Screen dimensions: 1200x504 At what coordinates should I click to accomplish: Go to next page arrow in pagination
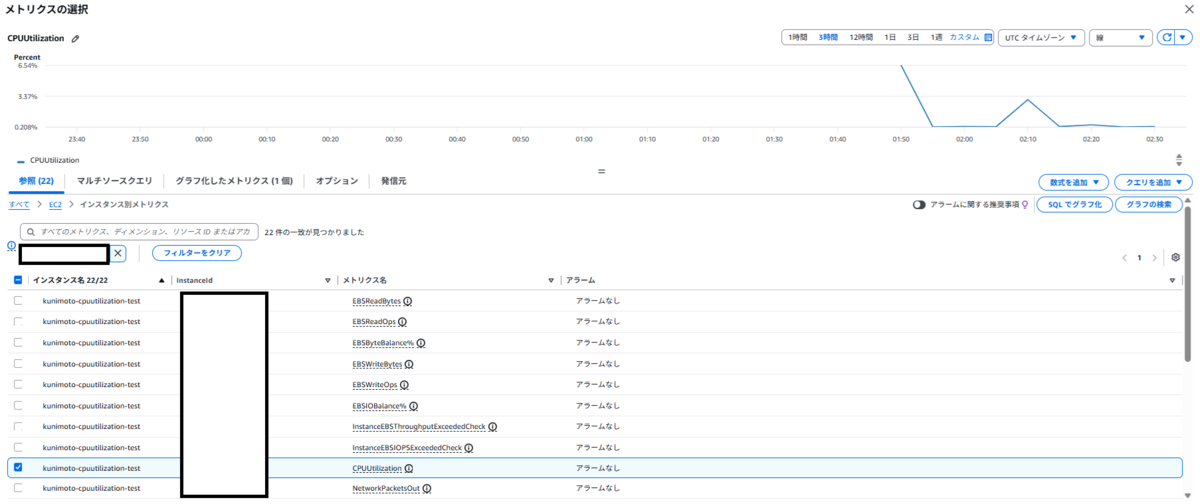point(1154,257)
